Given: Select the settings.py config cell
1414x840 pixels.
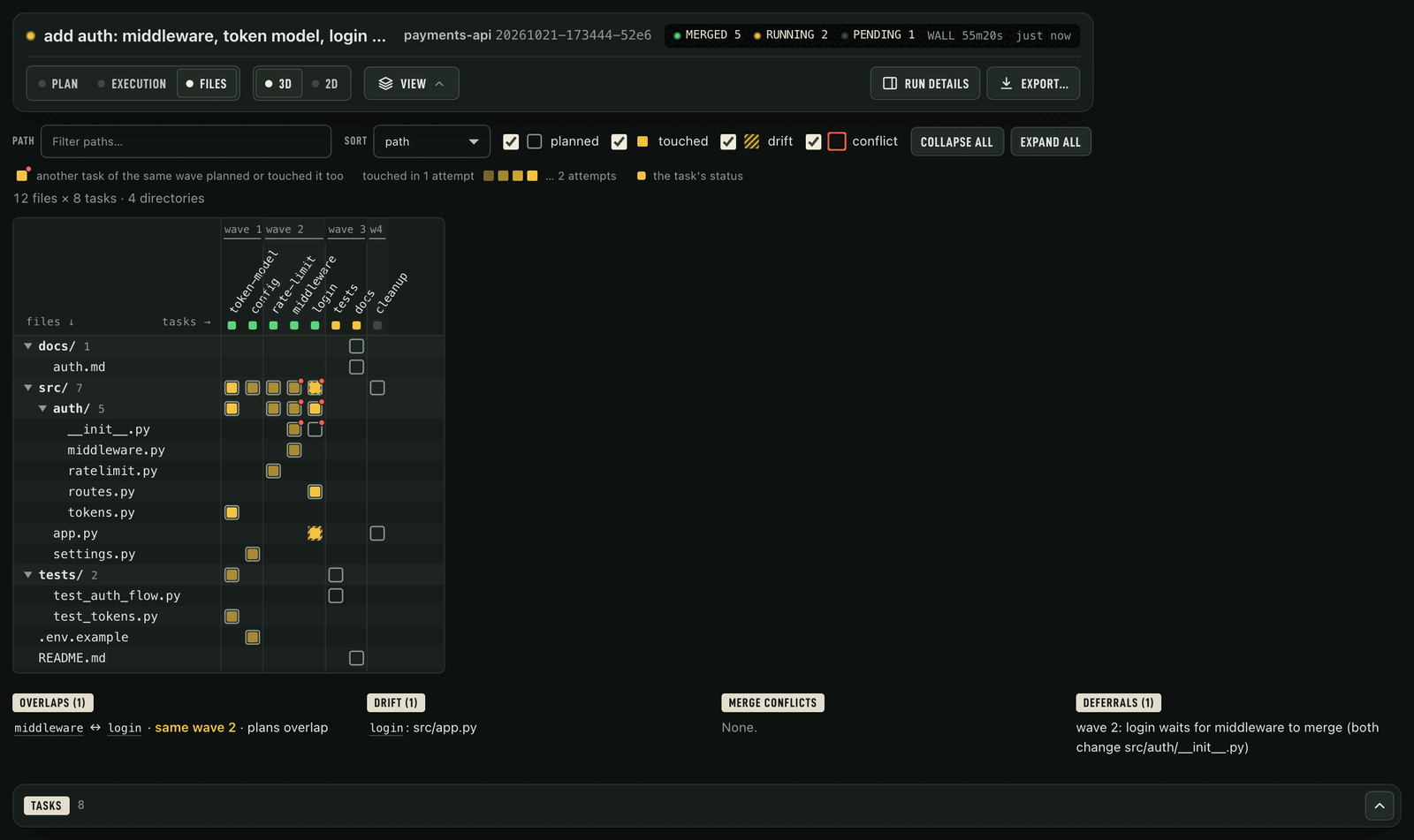Looking at the screenshot, I should pos(253,554).
